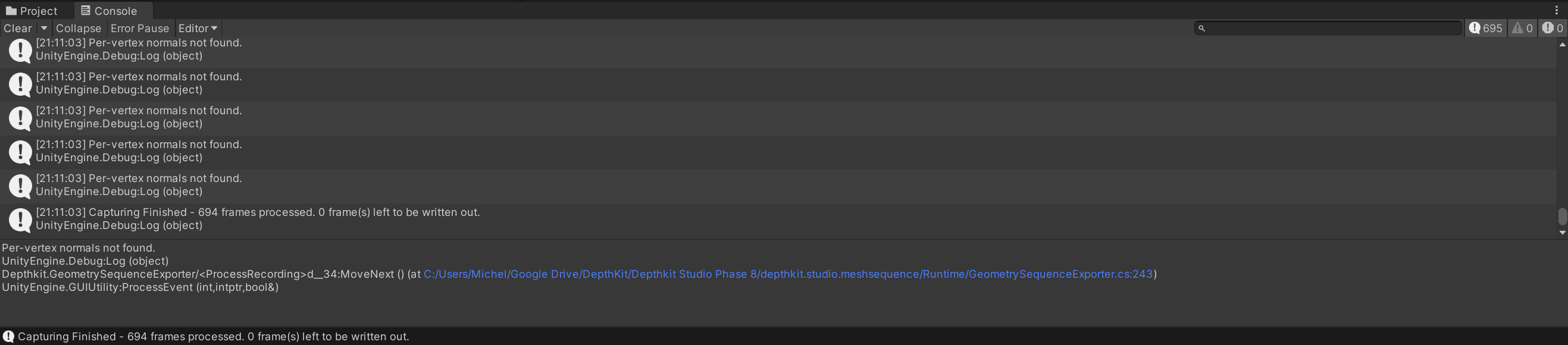
Task: Click the scrollbar down arrow
Action: click(1562, 233)
